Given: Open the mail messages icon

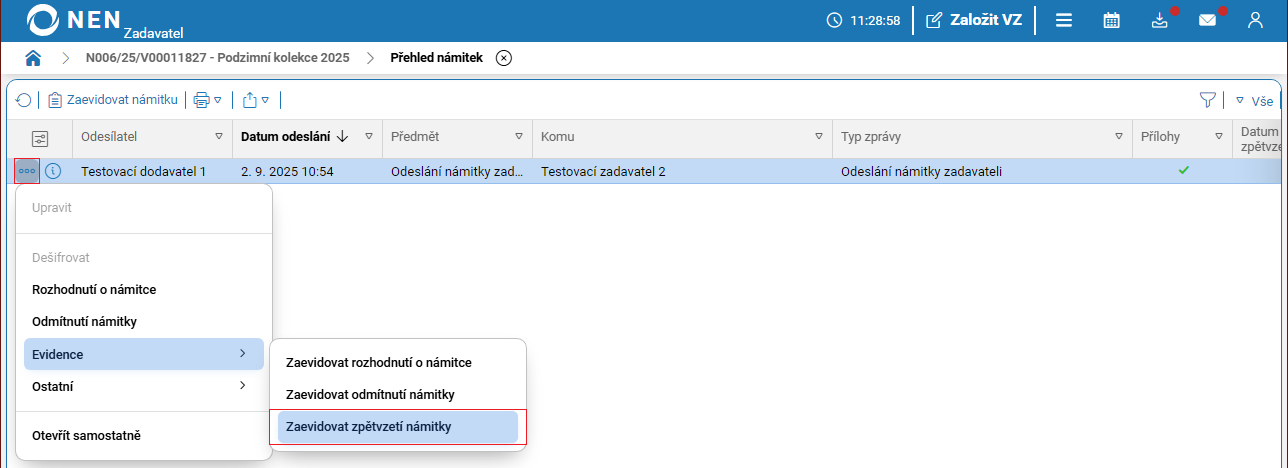Looking at the screenshot, I should (1208, 20).
